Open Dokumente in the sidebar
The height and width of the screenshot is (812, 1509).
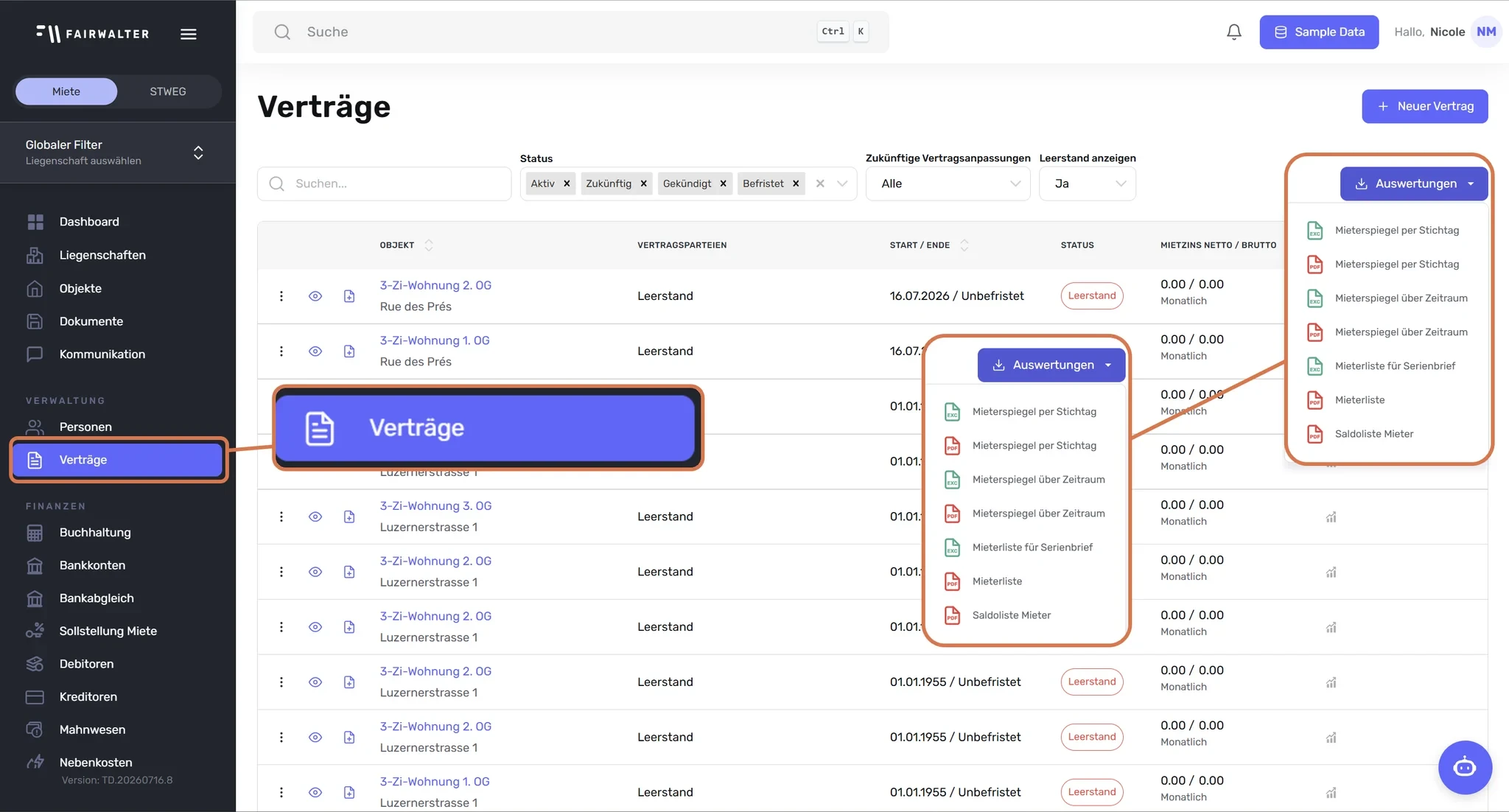pyautogui.click(x=91, y=321)
